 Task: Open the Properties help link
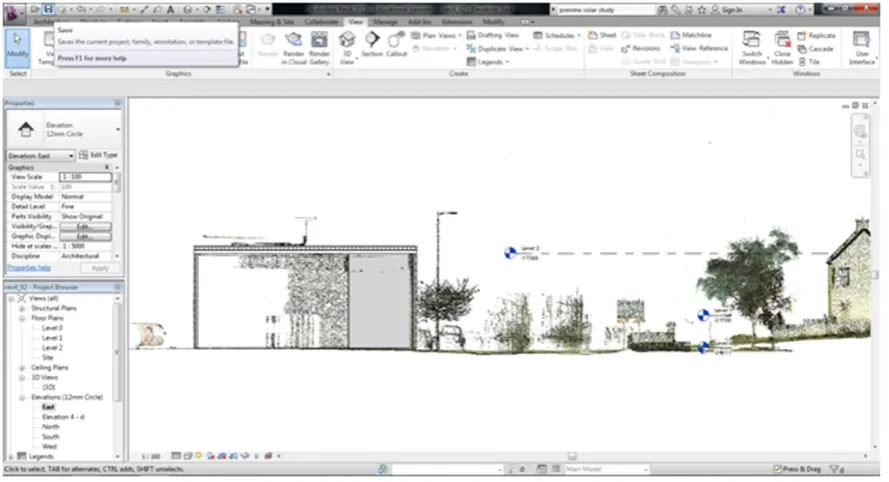click(x=29, y=268)
